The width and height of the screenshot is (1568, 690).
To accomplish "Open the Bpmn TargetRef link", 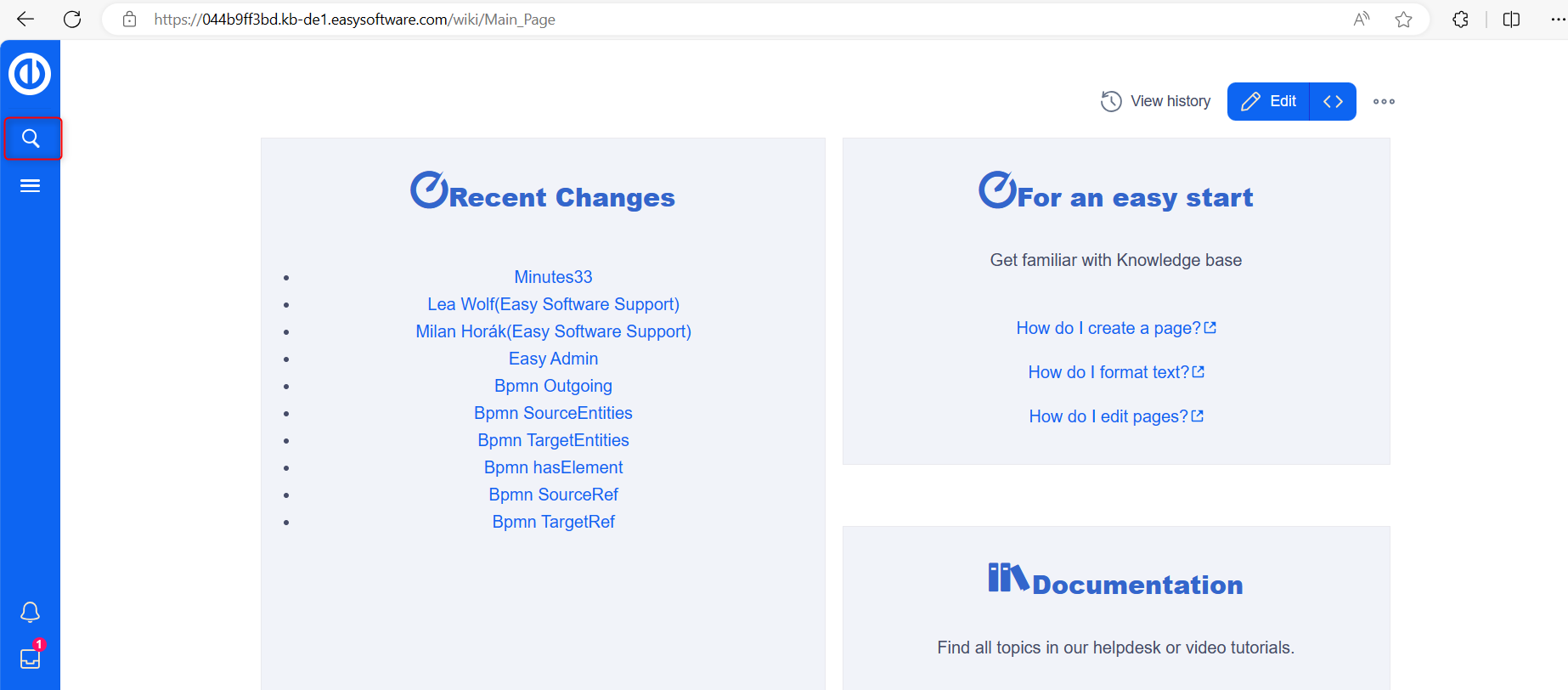I will (553, 522).
